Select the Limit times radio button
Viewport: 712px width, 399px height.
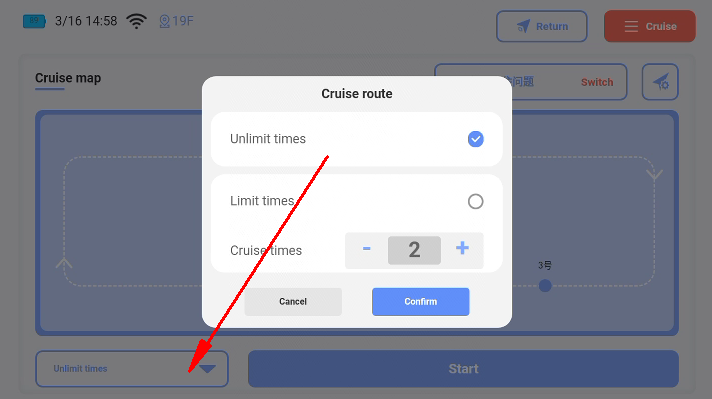pyautogui.click(x=475, y=201)
